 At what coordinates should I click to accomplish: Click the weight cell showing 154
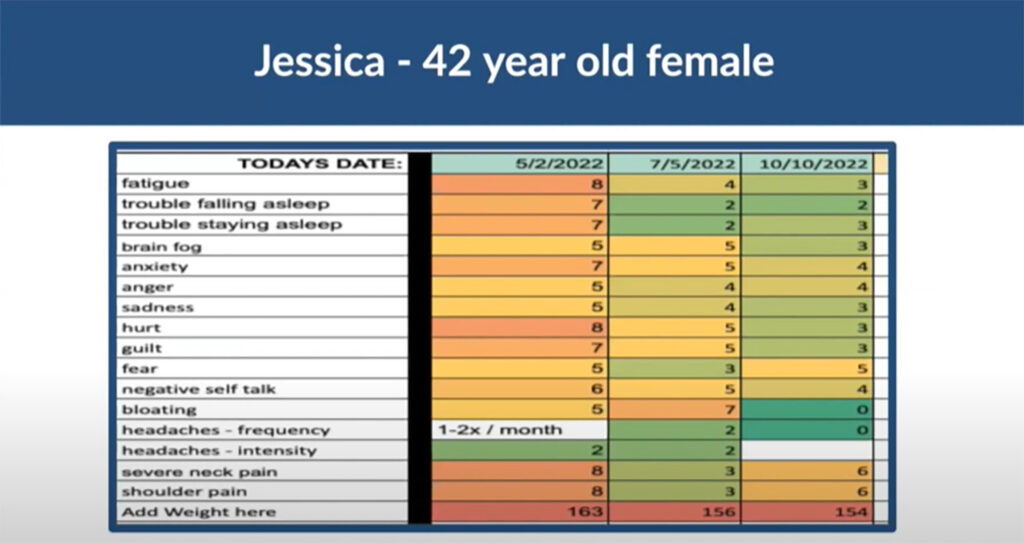pyautogui.click(x=807, y=512)
